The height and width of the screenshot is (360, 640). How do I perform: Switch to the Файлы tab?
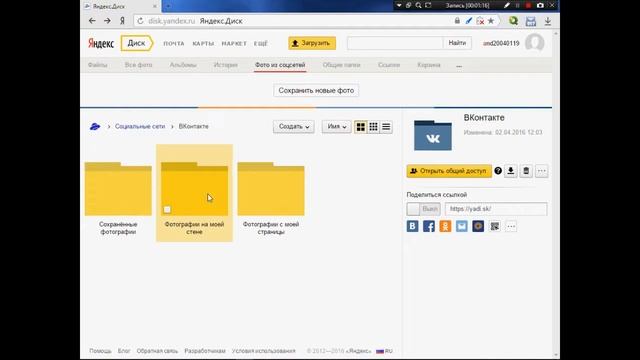(98, 65)
